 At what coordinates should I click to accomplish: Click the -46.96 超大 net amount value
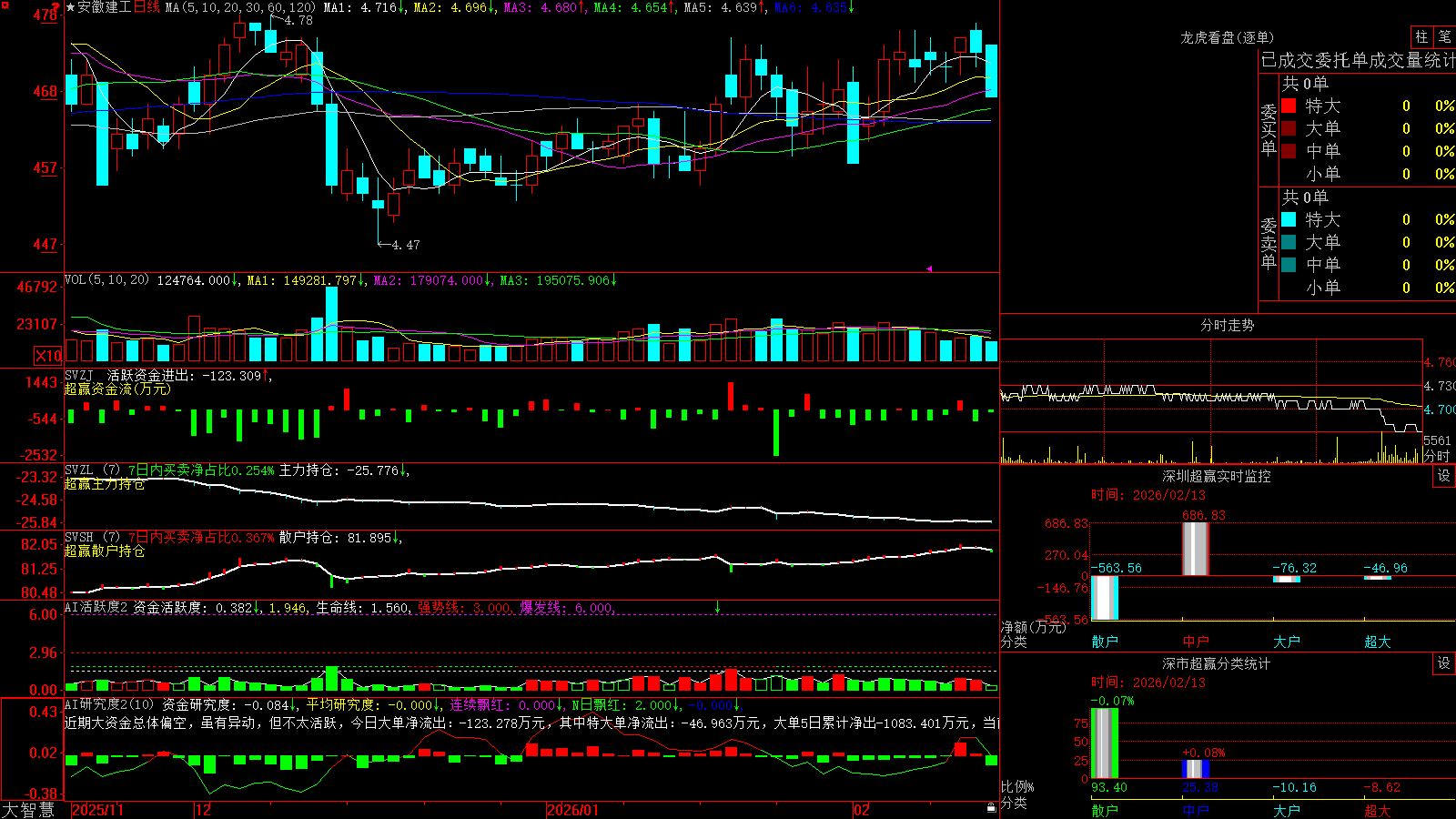[x=1385, y=568]
